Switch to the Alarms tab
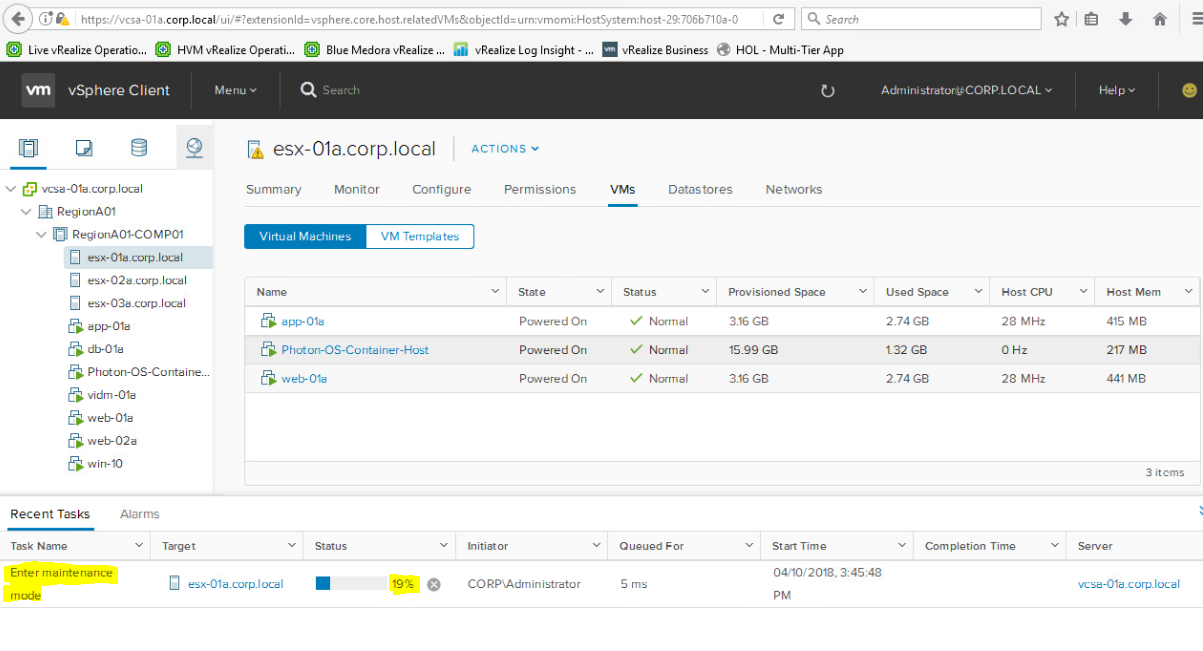Screen dimensions: 1203x651 pos(140,514)
